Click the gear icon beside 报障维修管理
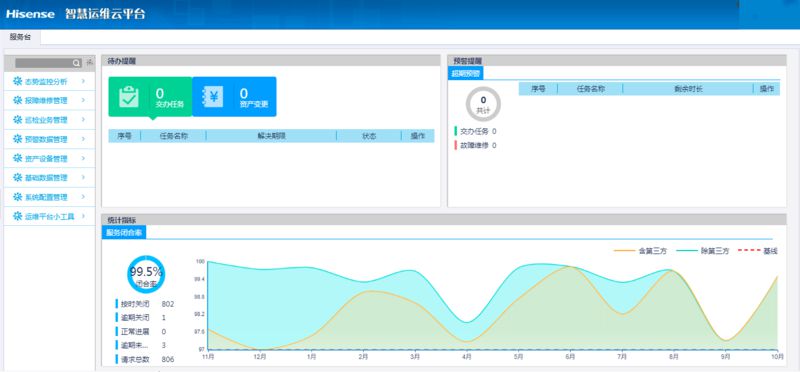Image resolution: width=800 pixels, height=372 pixels. point(18,101)
